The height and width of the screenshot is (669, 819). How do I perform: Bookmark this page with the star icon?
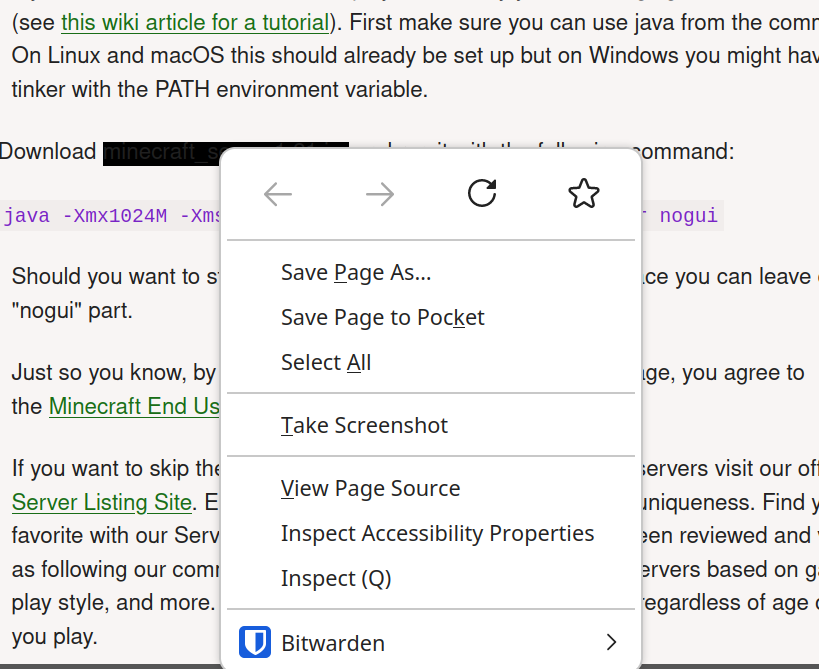pyautogui.click(x=583, y=193)
